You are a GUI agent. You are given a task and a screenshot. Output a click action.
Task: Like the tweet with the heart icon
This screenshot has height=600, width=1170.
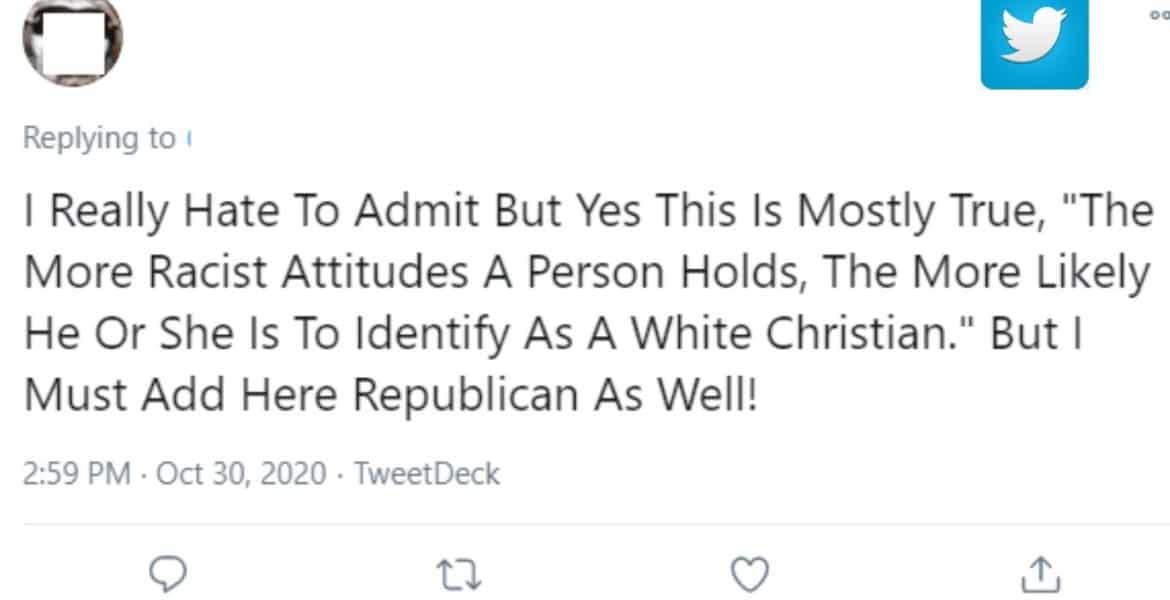click(750, 574)
